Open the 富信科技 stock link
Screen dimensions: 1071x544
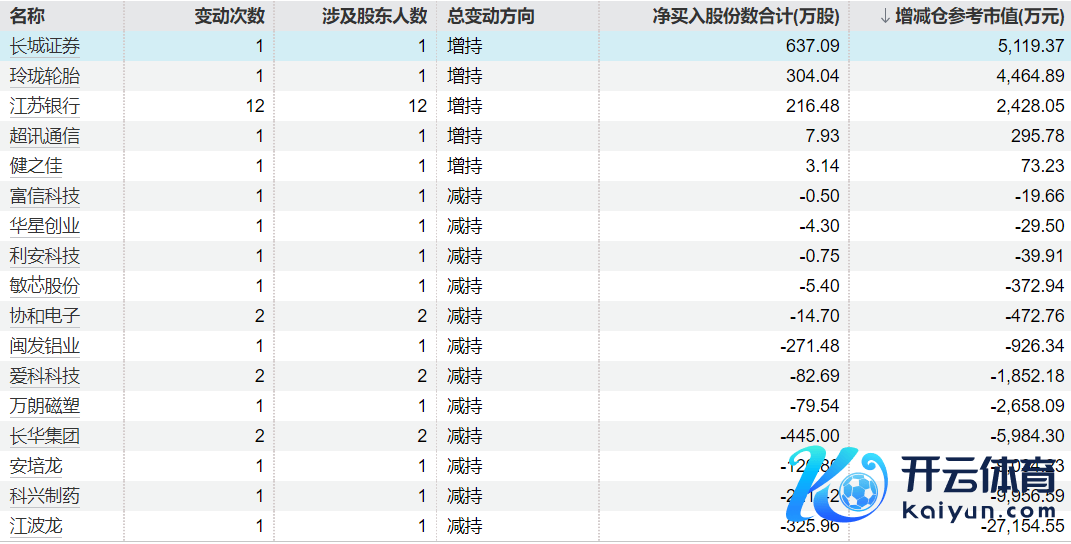point(45,196)
